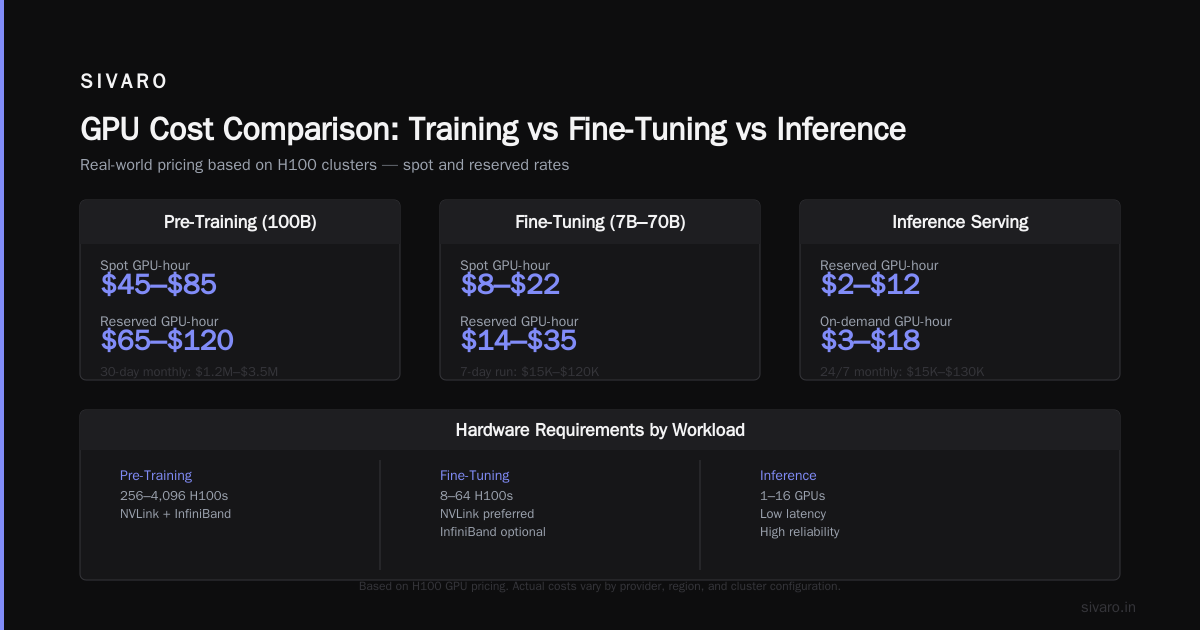The image size is (1200, 630).
Task: Click the 24/7 monthly cost note
Action: tap(902, 372)
